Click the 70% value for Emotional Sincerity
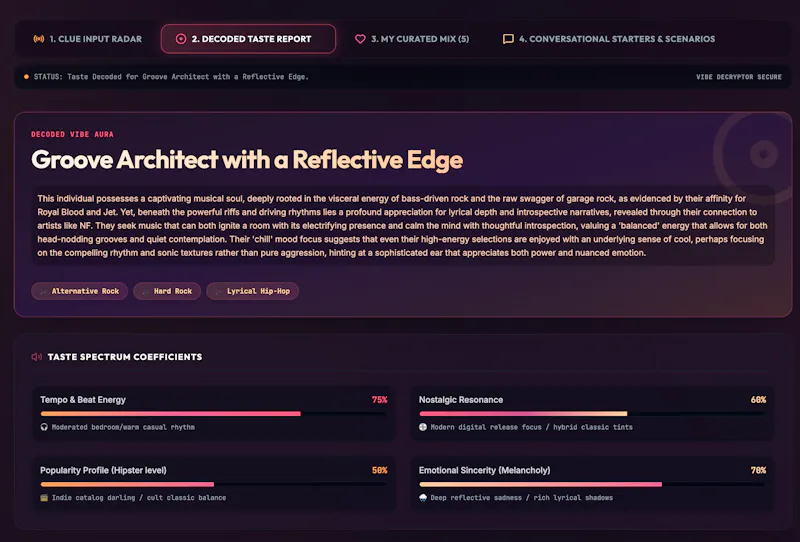The height and width of the screenshot is (542, 800). pyautogui.click(x=758, y=470)
